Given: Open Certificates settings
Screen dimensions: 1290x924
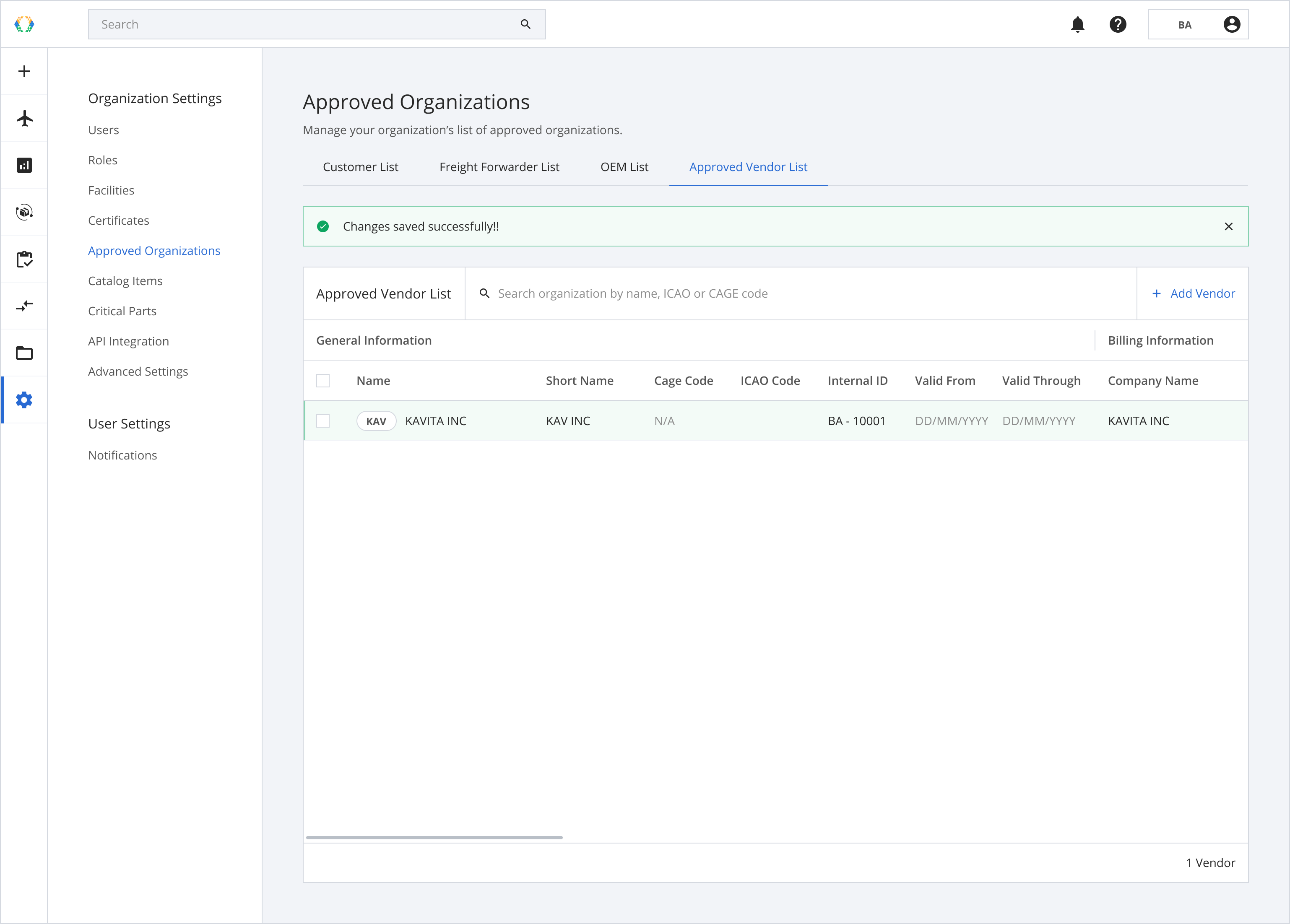Looking at the screenshot, I should pos(118,221).
